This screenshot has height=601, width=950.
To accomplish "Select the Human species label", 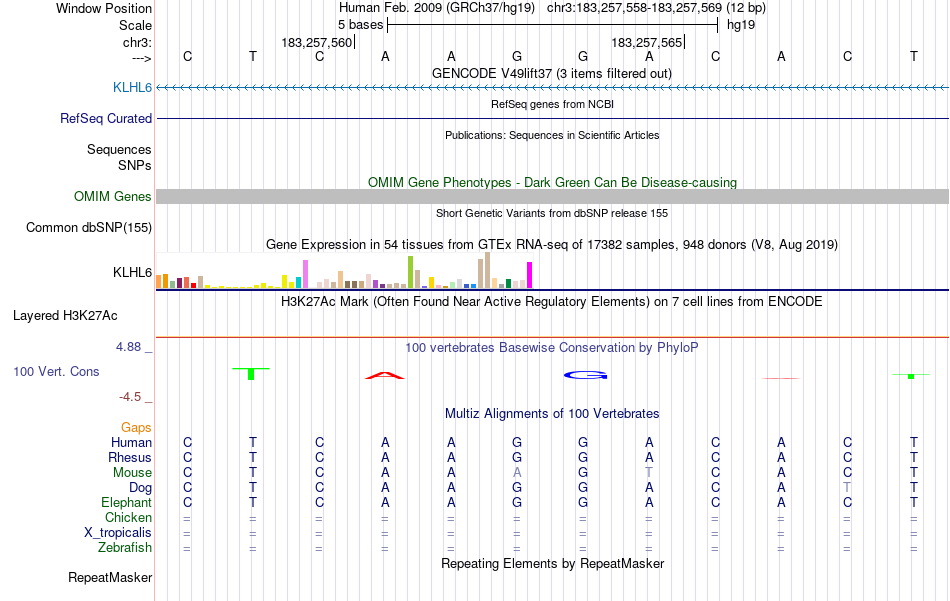I will coord(131,443).
